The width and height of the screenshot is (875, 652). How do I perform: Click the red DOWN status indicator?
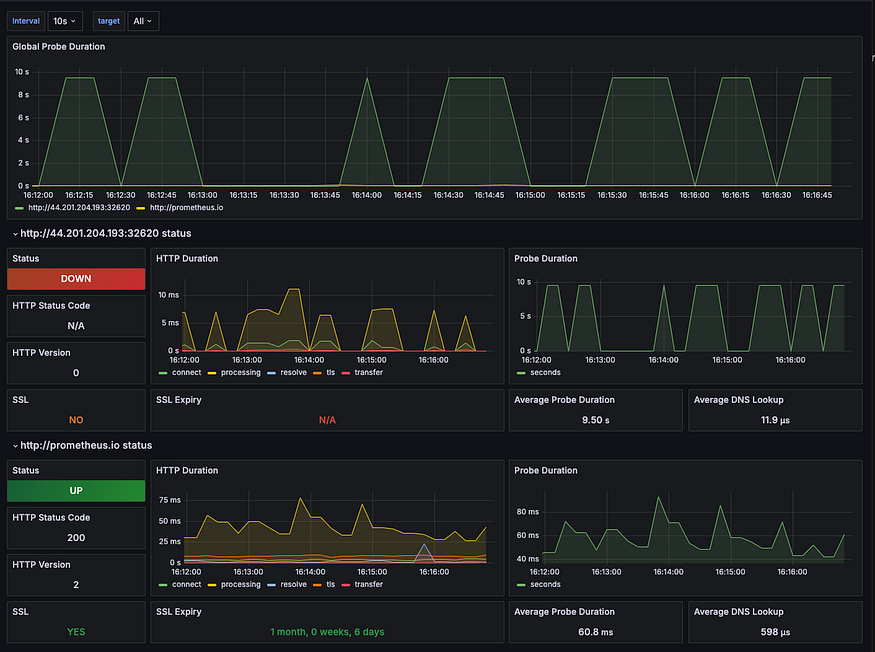tap(76, 279)
